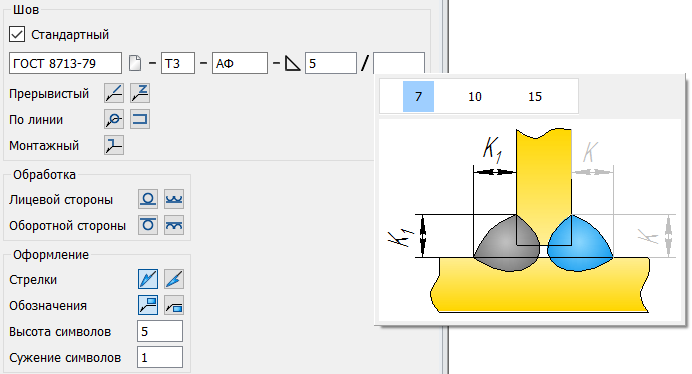Select the first Стрелки arrow style
This screenshot has height=374, width=692.
[148, 279]
